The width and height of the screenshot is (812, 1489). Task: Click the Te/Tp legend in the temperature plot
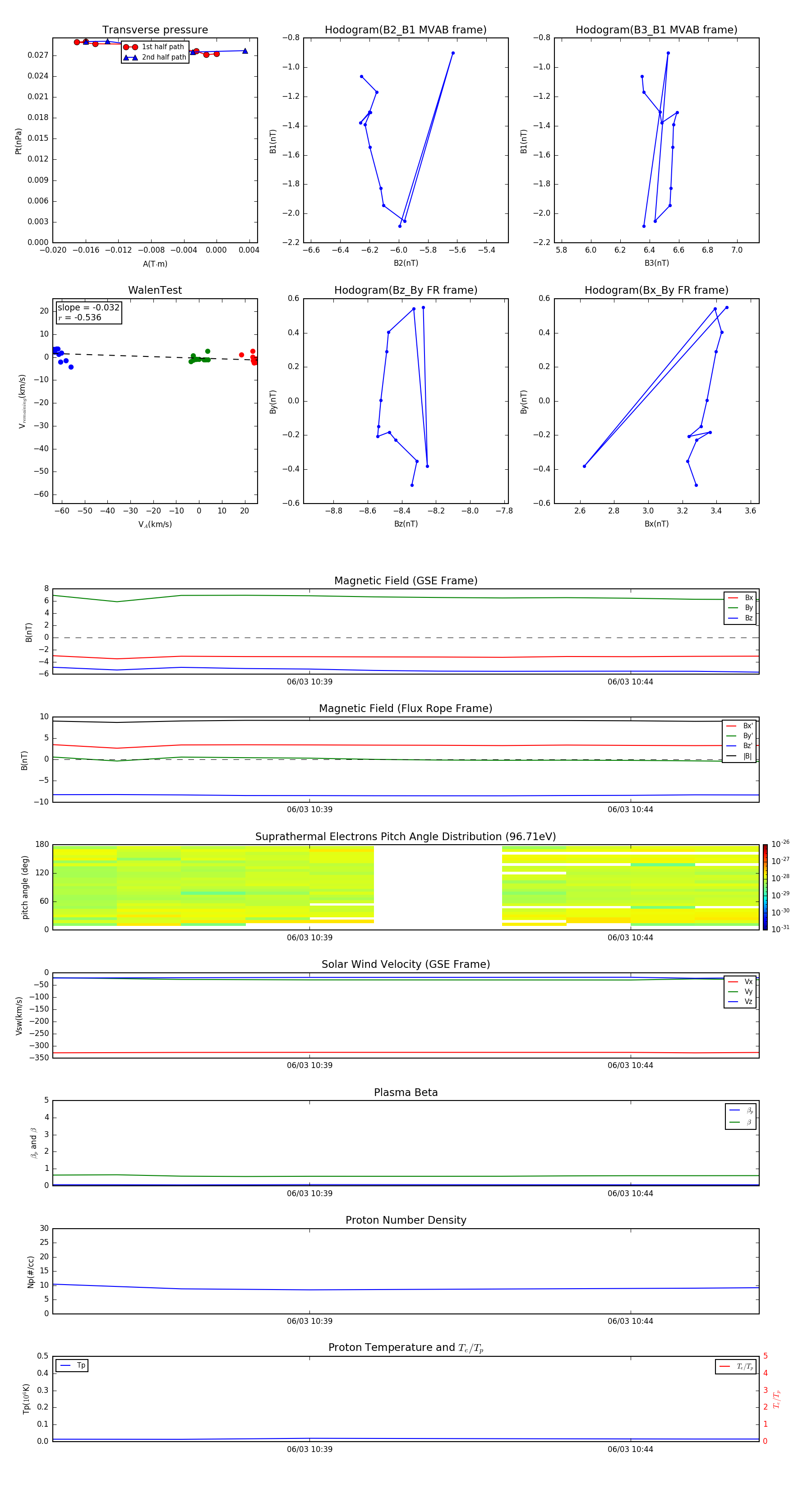pos(736,1366)
